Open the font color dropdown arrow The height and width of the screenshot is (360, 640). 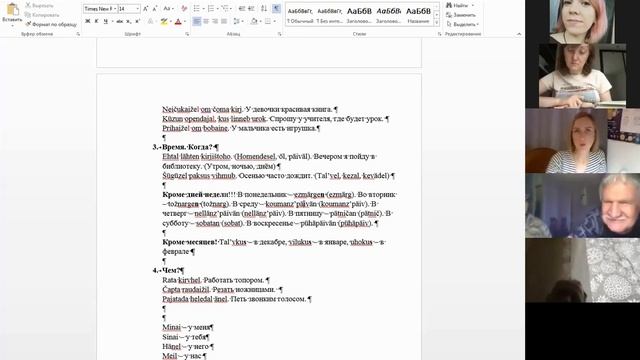coord(185,21)
